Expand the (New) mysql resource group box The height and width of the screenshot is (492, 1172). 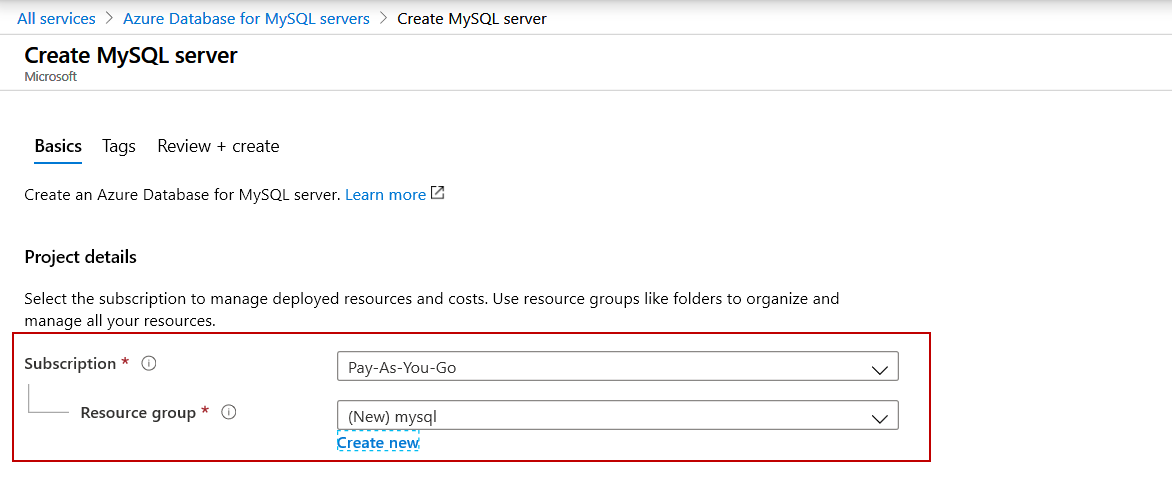click(x=616, y=415)
